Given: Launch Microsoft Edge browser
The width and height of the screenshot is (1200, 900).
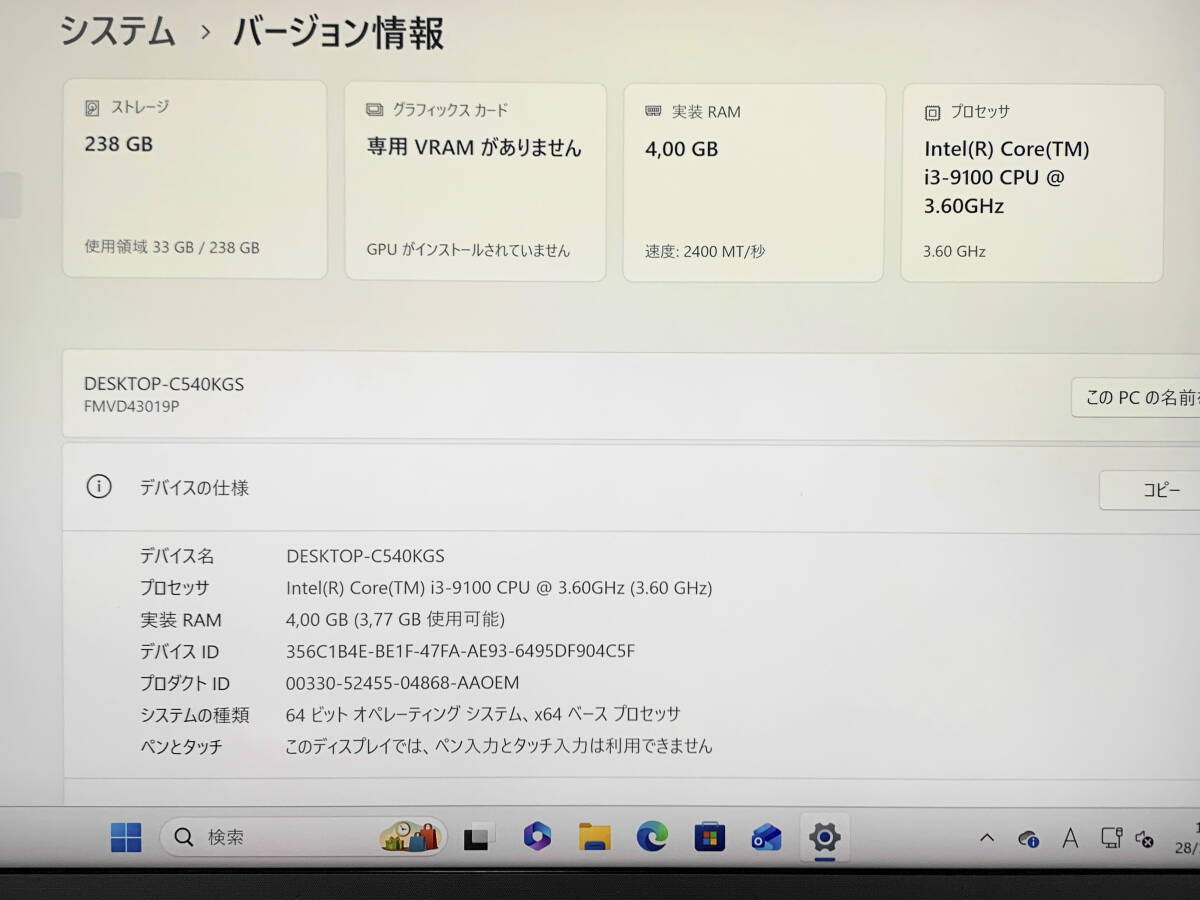Looking at the screenshot, I should (652, 836).
